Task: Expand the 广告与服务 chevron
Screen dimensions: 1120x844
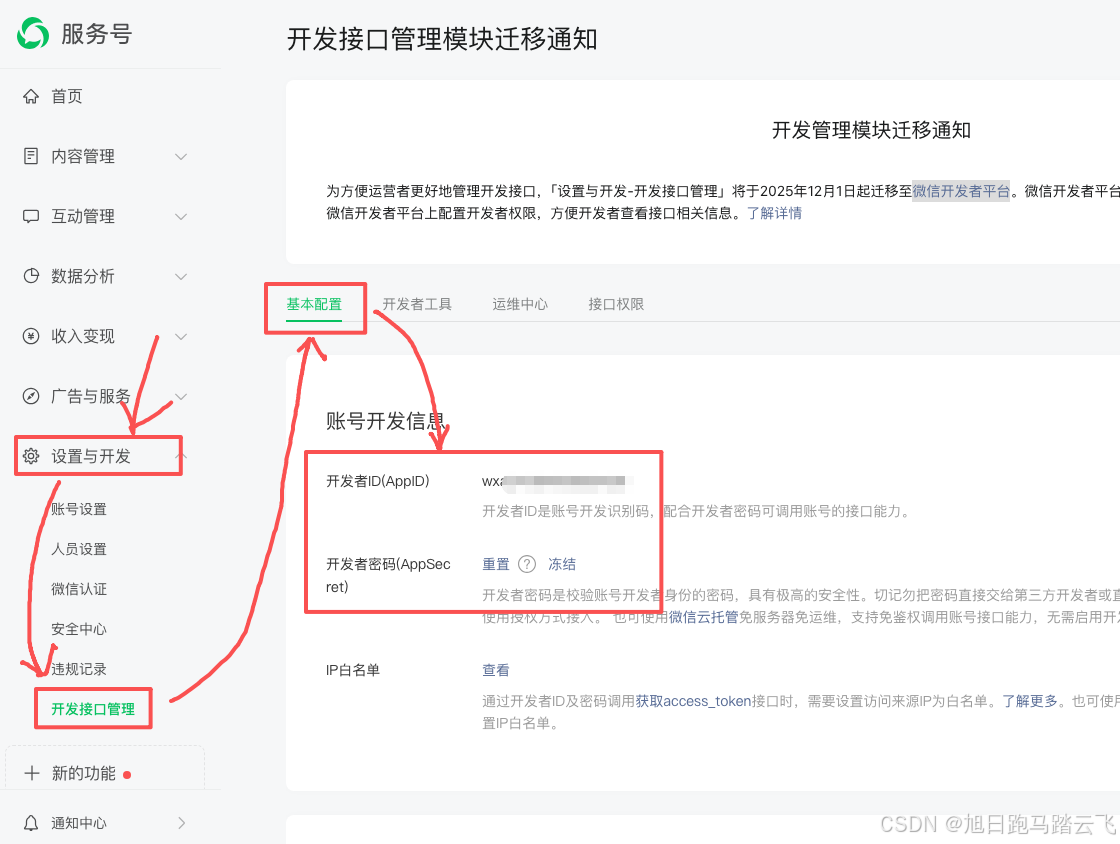Action: 181,396
